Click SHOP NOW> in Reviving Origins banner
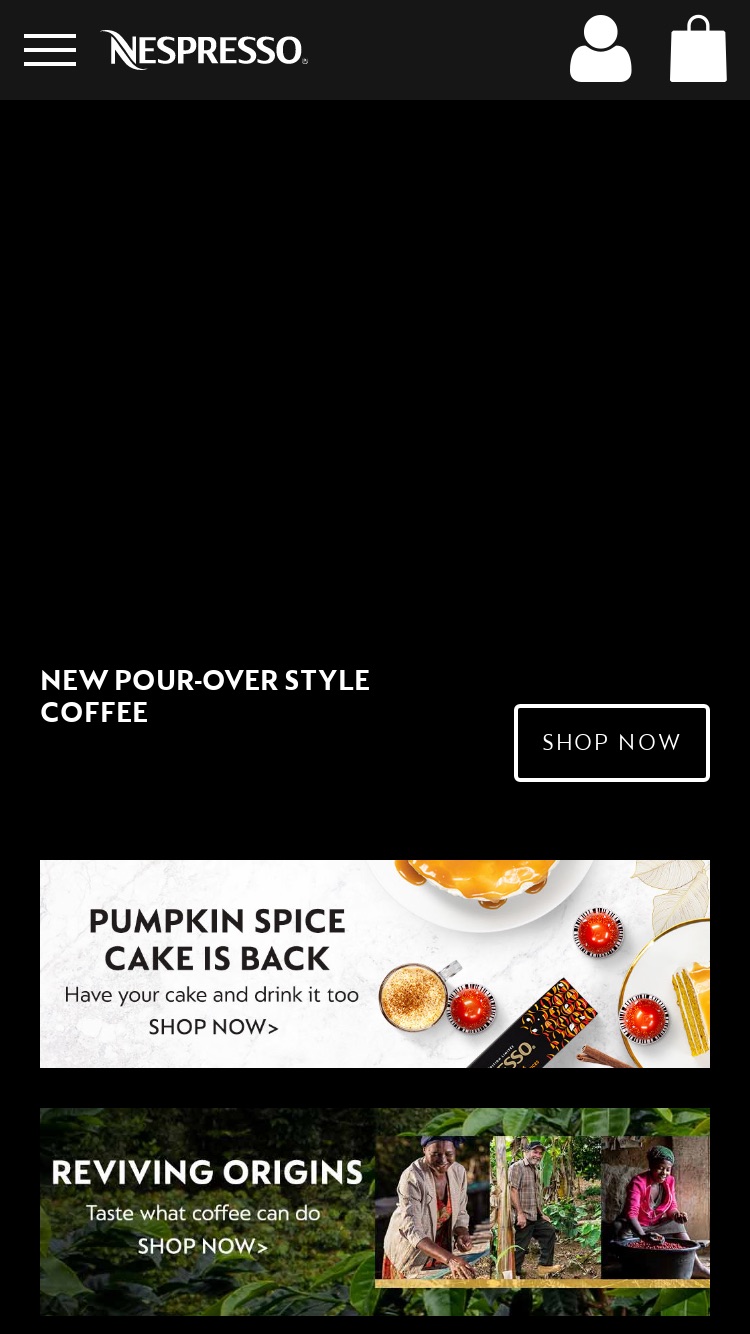Image resolution: width=750 pixels, height=1334 pixels. point(203,1246)
